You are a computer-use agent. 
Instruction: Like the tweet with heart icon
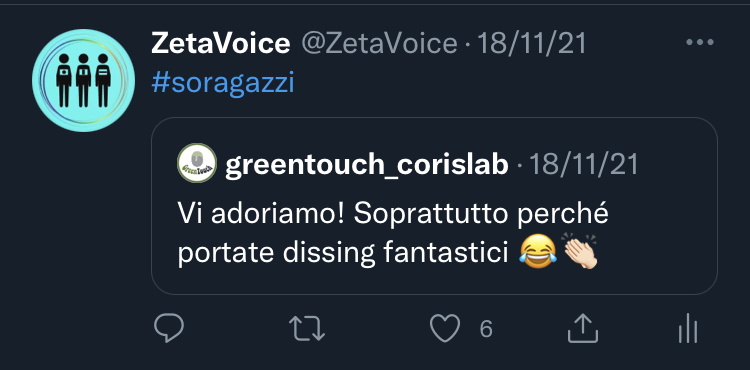445,328
